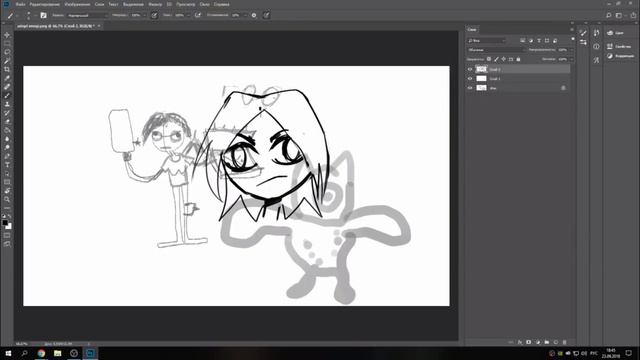The width and height of the screenshot is (640, 360).
Task: Toggle pressure for size button
Action: point(266,15)
